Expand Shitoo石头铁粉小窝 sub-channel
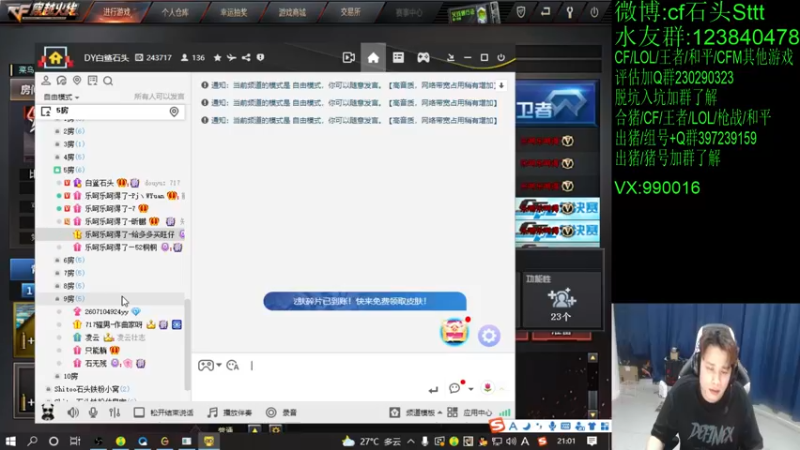 48,389
